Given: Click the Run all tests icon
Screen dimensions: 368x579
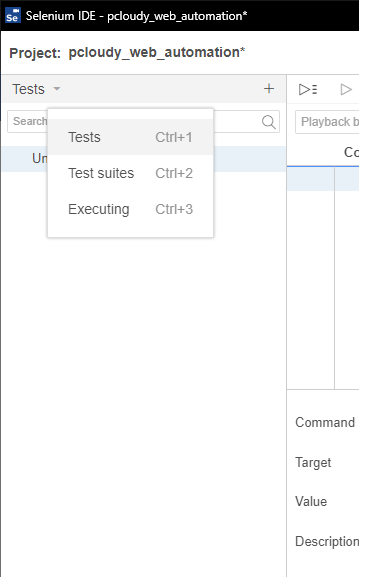Looking at the screenshot, I should tap(308, 89).
